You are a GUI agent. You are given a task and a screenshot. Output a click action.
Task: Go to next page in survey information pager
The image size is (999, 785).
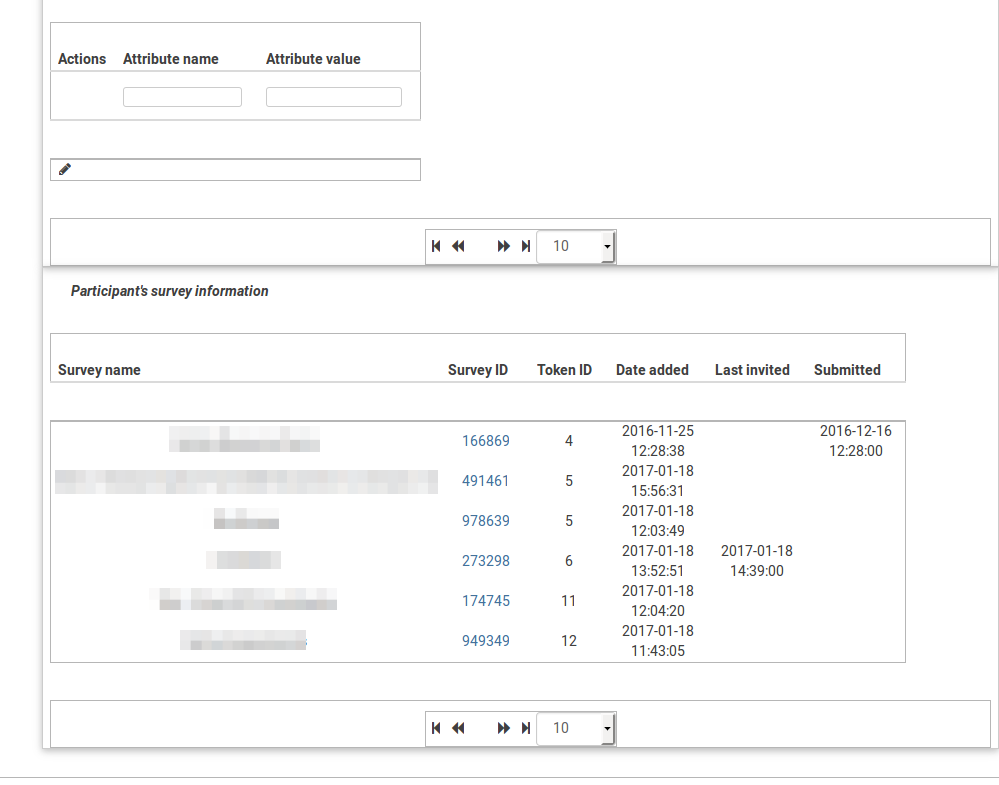pyautogui.click(x=503, y=728)
